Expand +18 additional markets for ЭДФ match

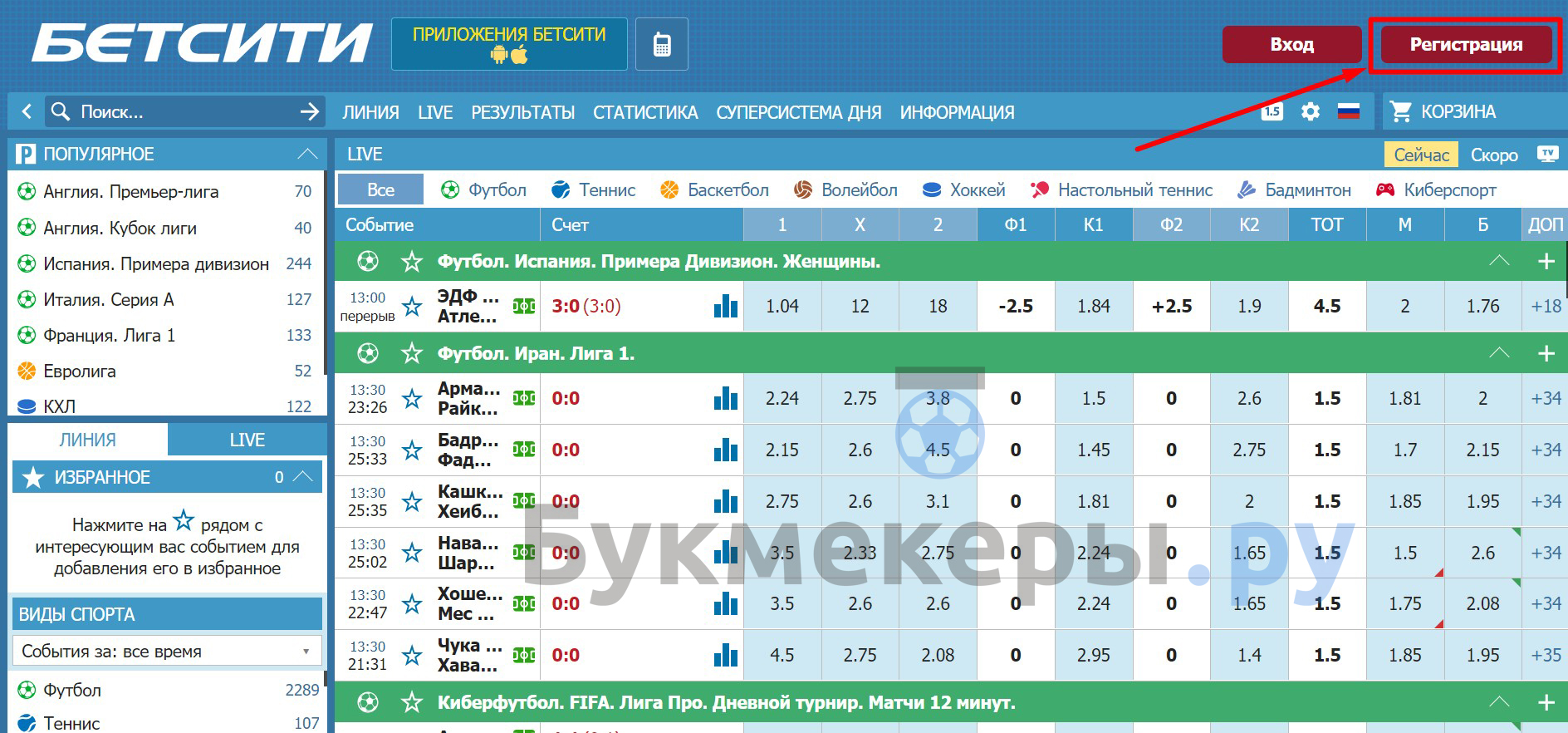1546,306
